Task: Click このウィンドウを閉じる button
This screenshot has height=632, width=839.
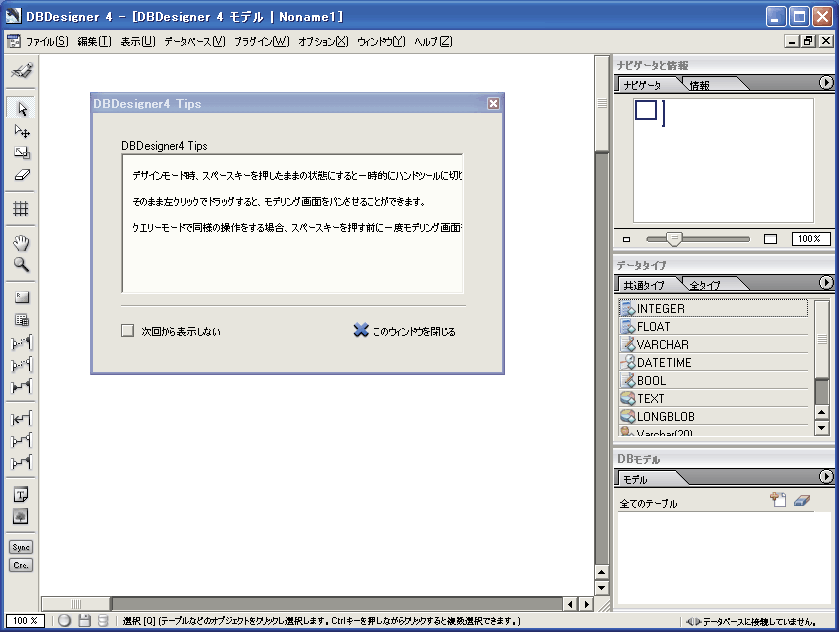Action: click(x=405, y=331)
